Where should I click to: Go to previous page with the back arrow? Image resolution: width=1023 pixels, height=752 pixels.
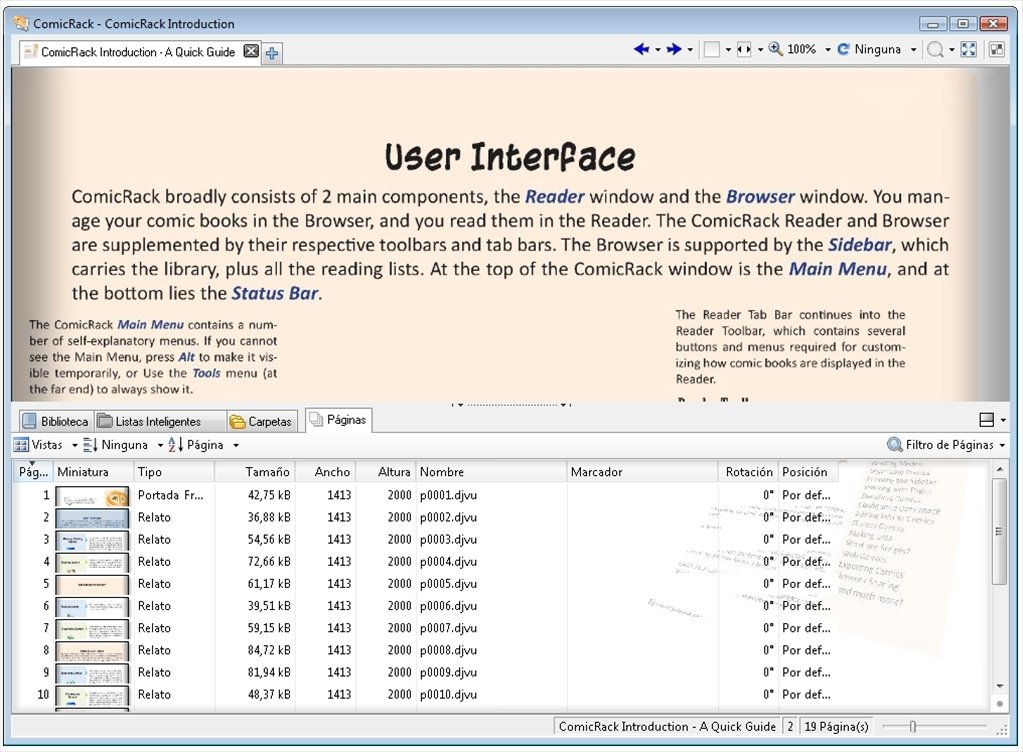pos(641,49)
